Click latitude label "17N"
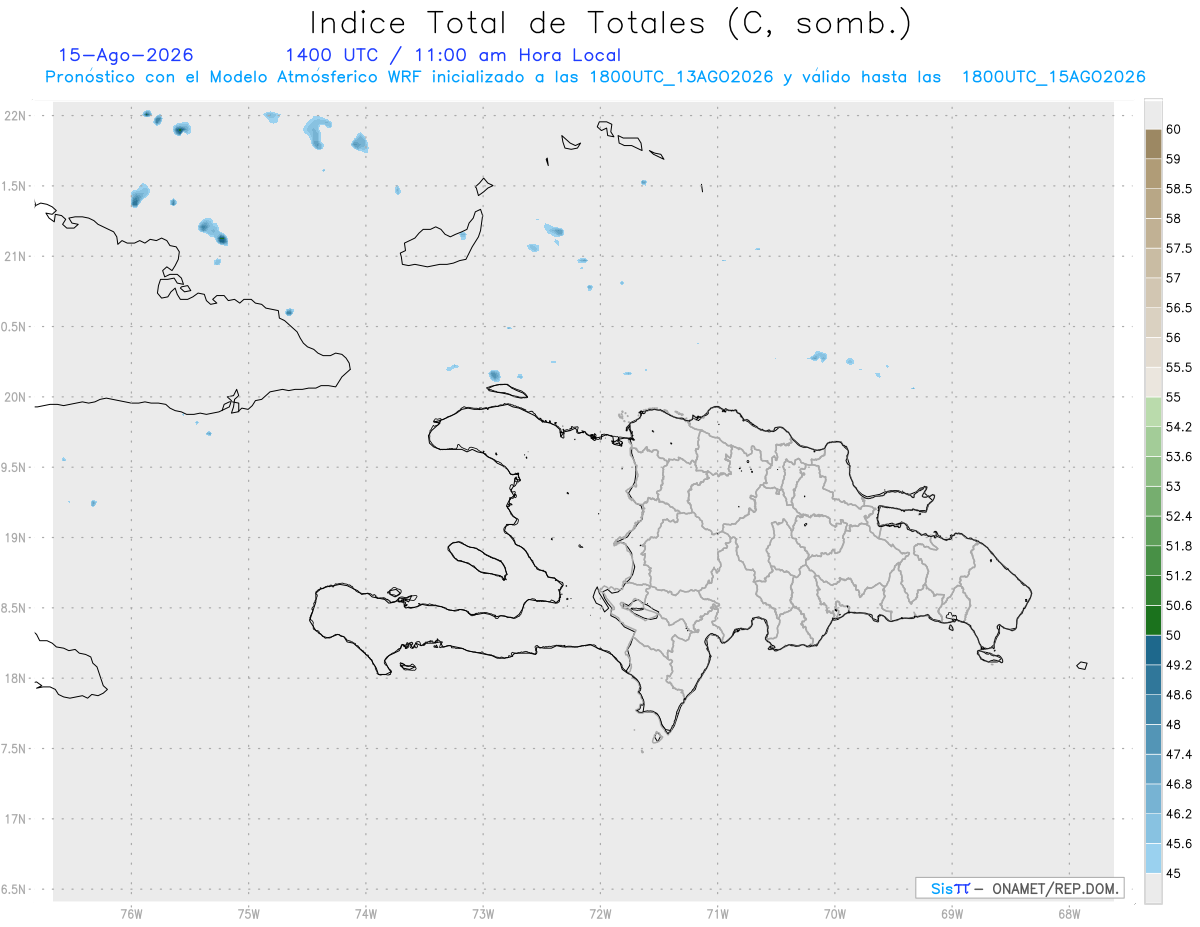The image size is (1200, 927). (x=16, y=819)
